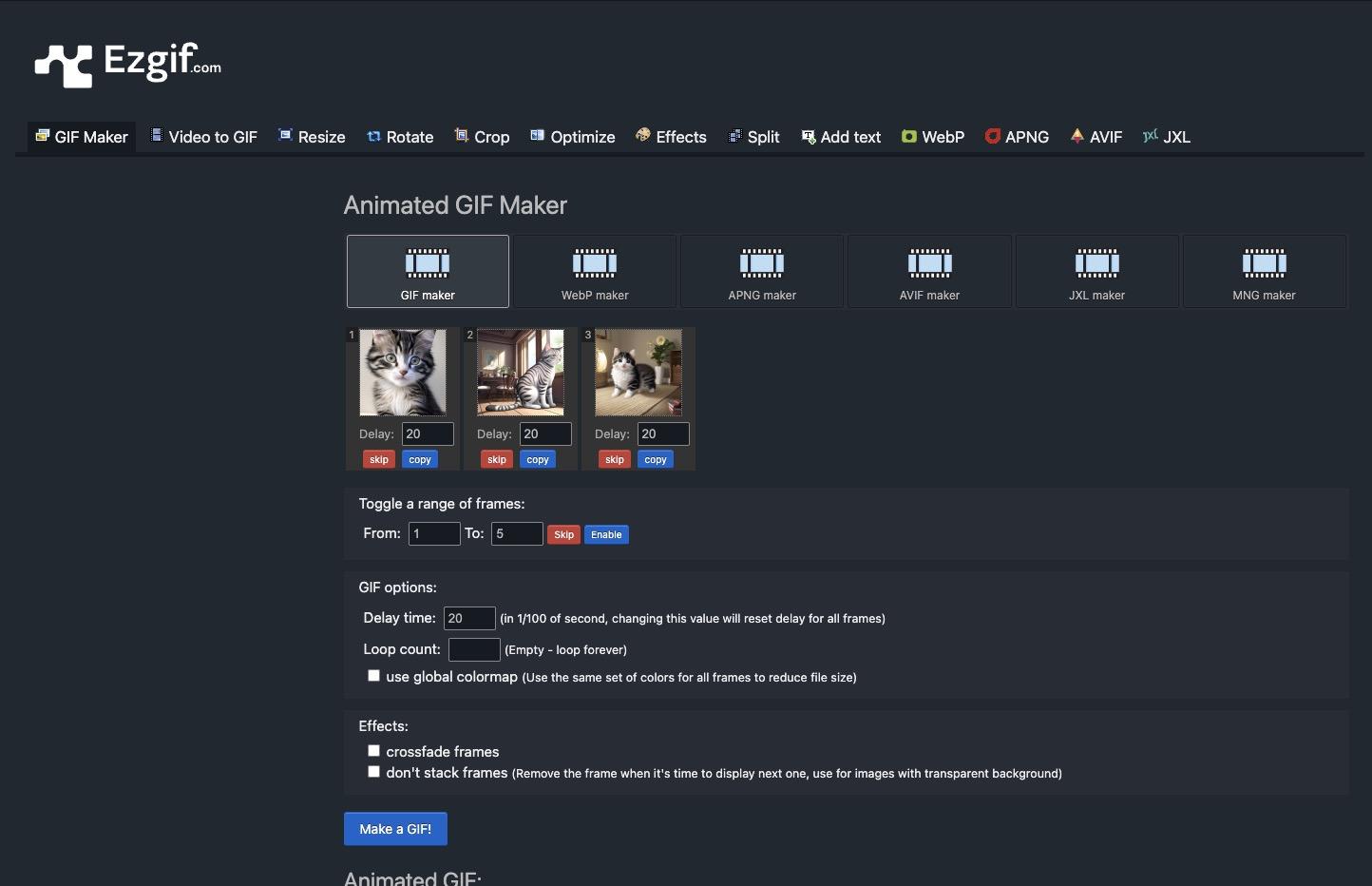The height and width of the screenshot is (886, 1372).
Task: Edit the Delay field of frame 1
Action: [x=428, y=433]
